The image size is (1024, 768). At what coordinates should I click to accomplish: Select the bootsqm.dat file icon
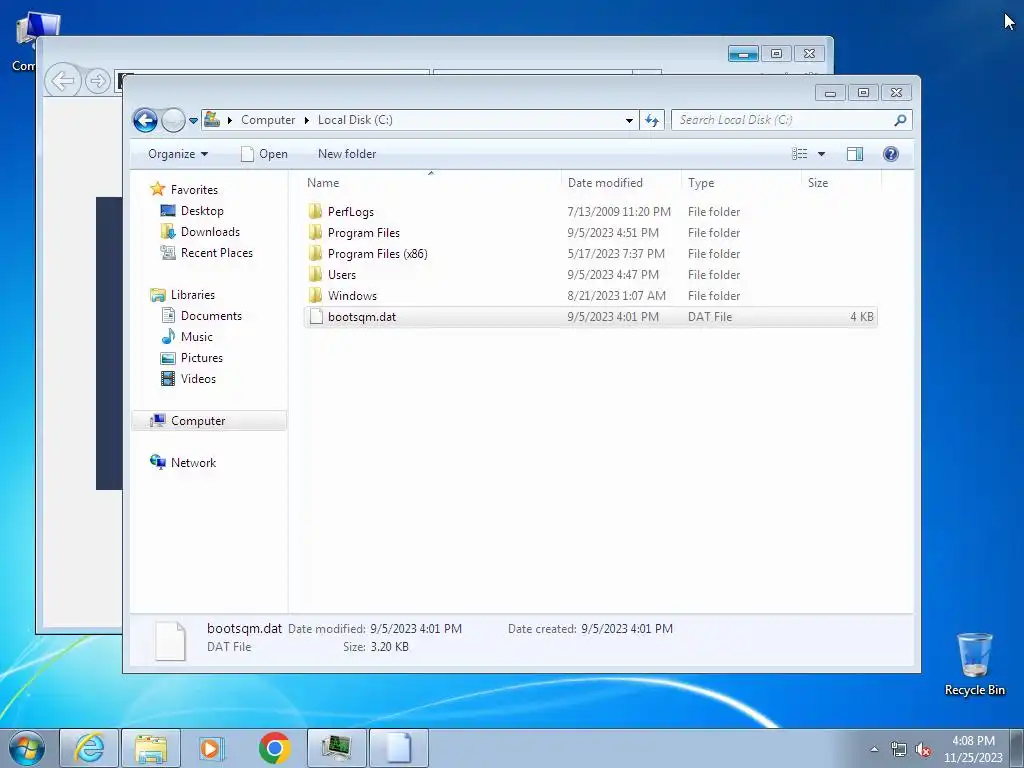click(x=316, y=317)
